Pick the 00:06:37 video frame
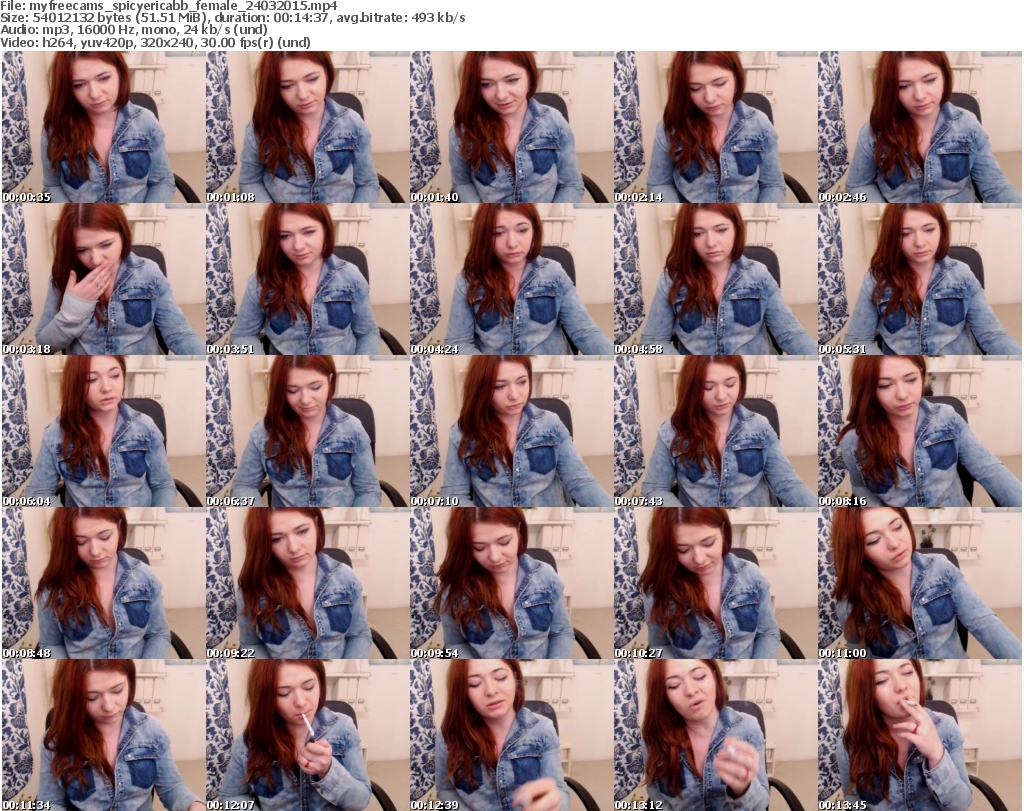This screenshot has height=811, width=1024. point(307,431)
